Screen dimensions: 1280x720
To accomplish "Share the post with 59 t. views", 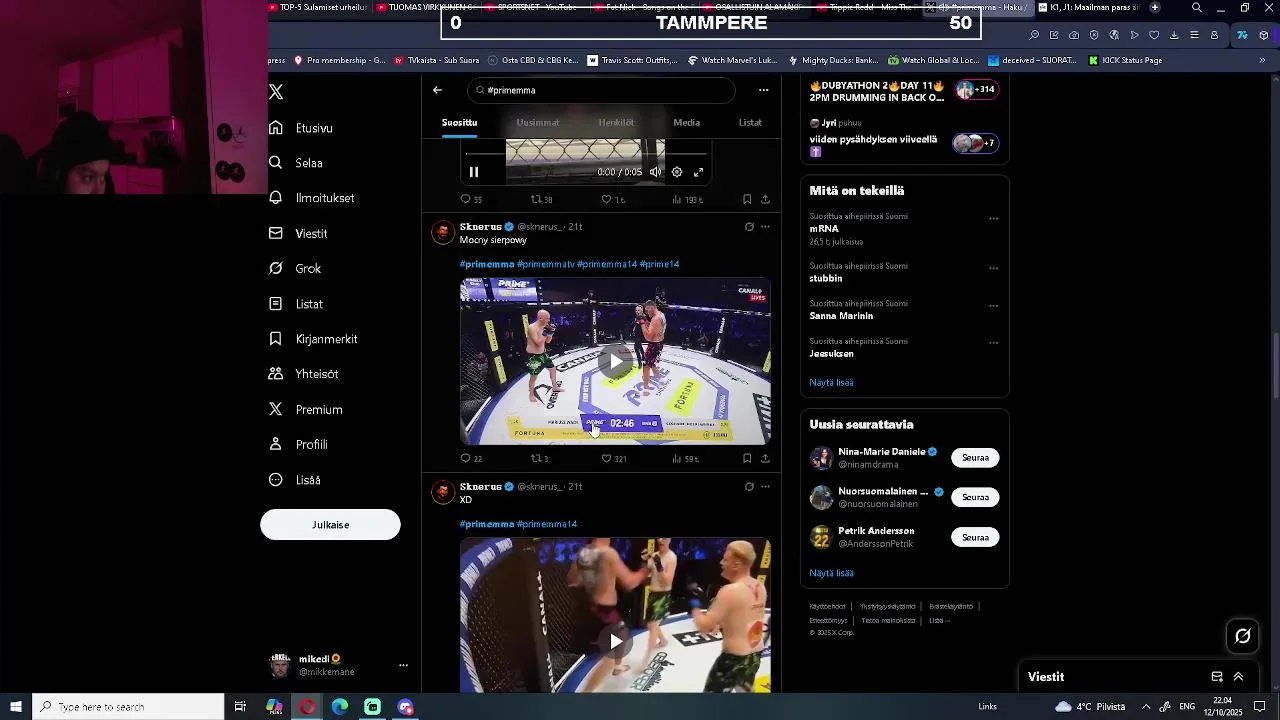I will pos(765,459).
